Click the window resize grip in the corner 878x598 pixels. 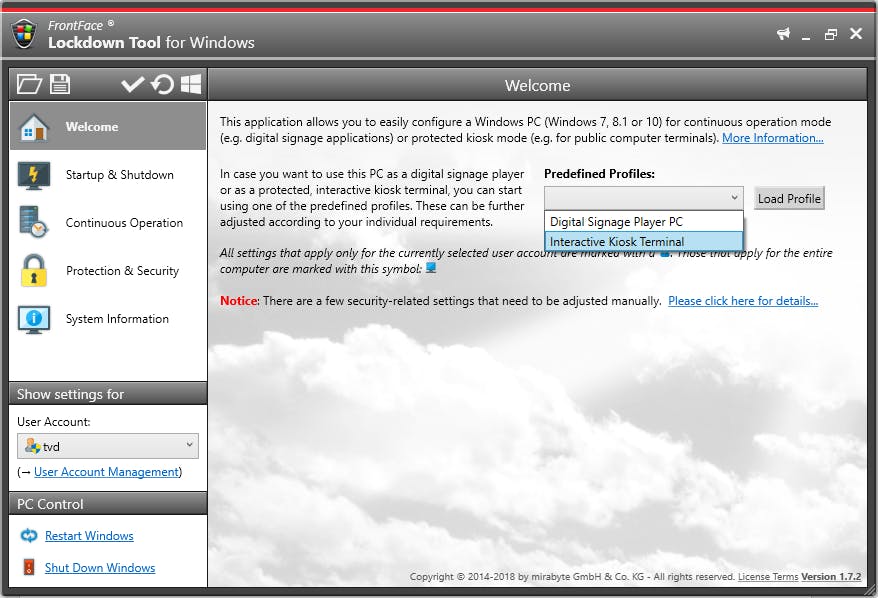point(871,591)
